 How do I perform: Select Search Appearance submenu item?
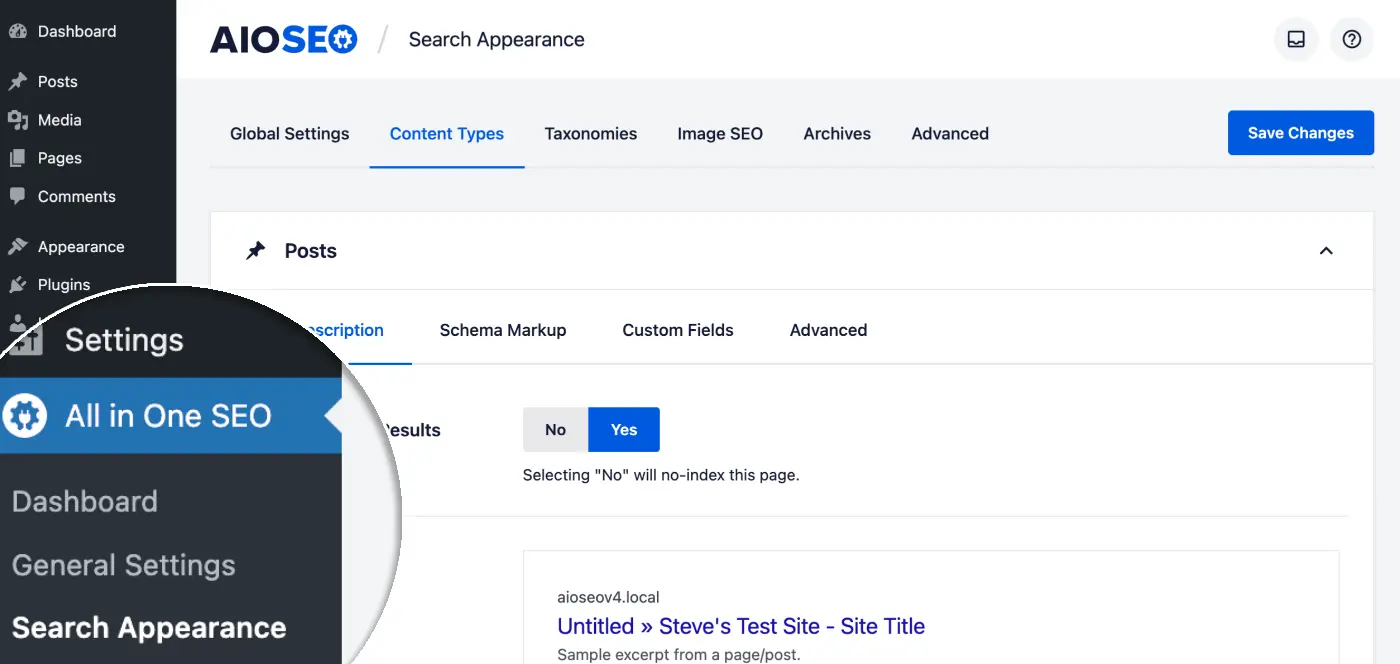149,628
